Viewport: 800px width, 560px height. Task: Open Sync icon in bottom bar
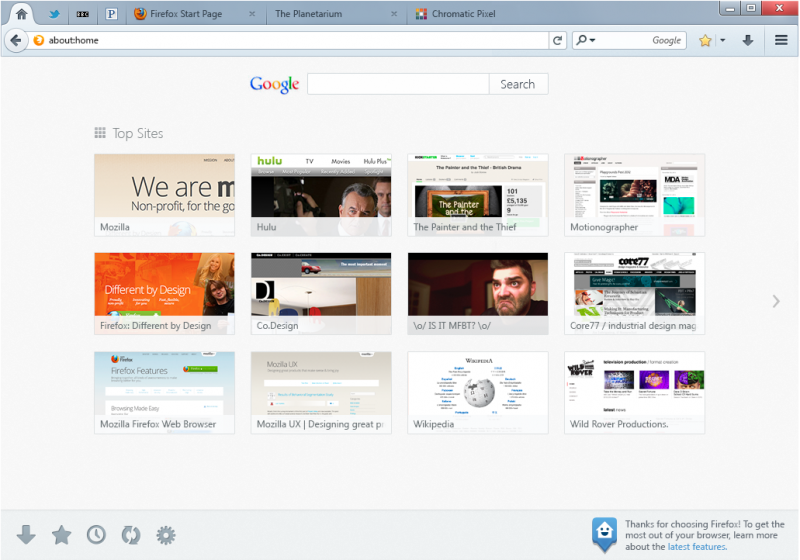[131, 534]
